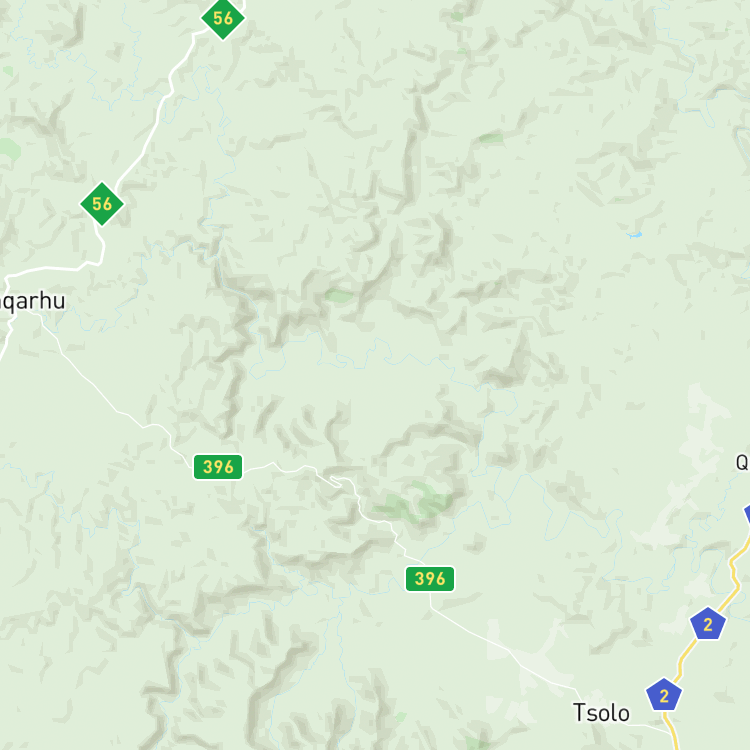Click the 396 route shield west of the hairpin bend
The height and width of the screenshot is (750, 750).
click(218, 467)
